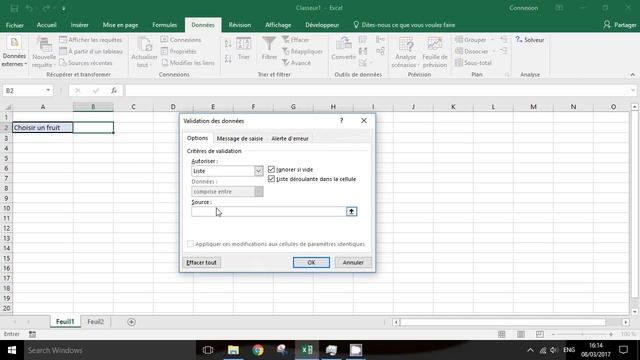Viewport: 640px width, 360px height.
Task: Click the Source input field
Action: coord(269,211)
